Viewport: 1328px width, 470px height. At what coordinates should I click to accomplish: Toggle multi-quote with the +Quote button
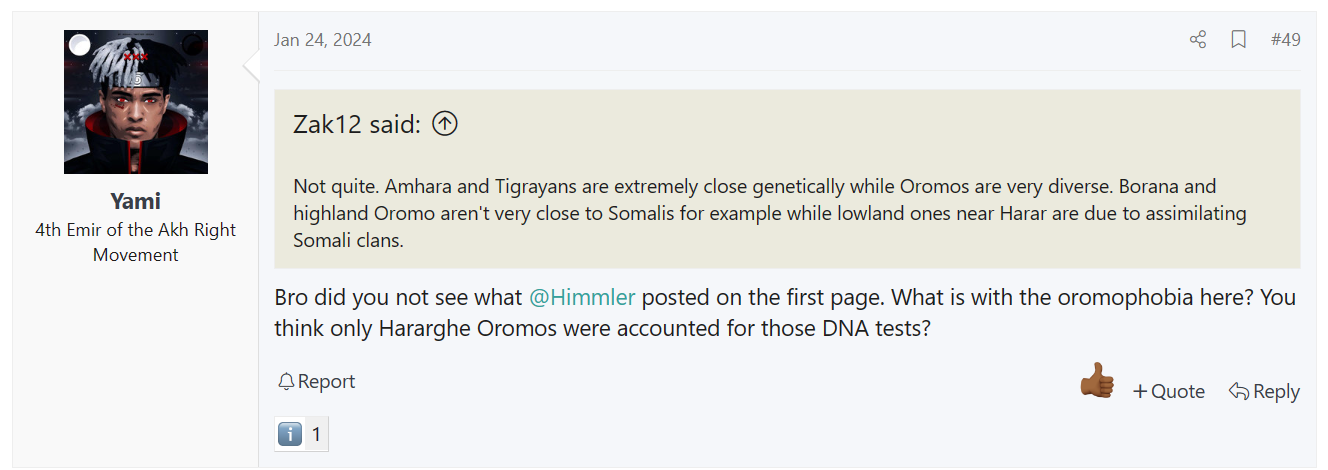[1168, 391]
